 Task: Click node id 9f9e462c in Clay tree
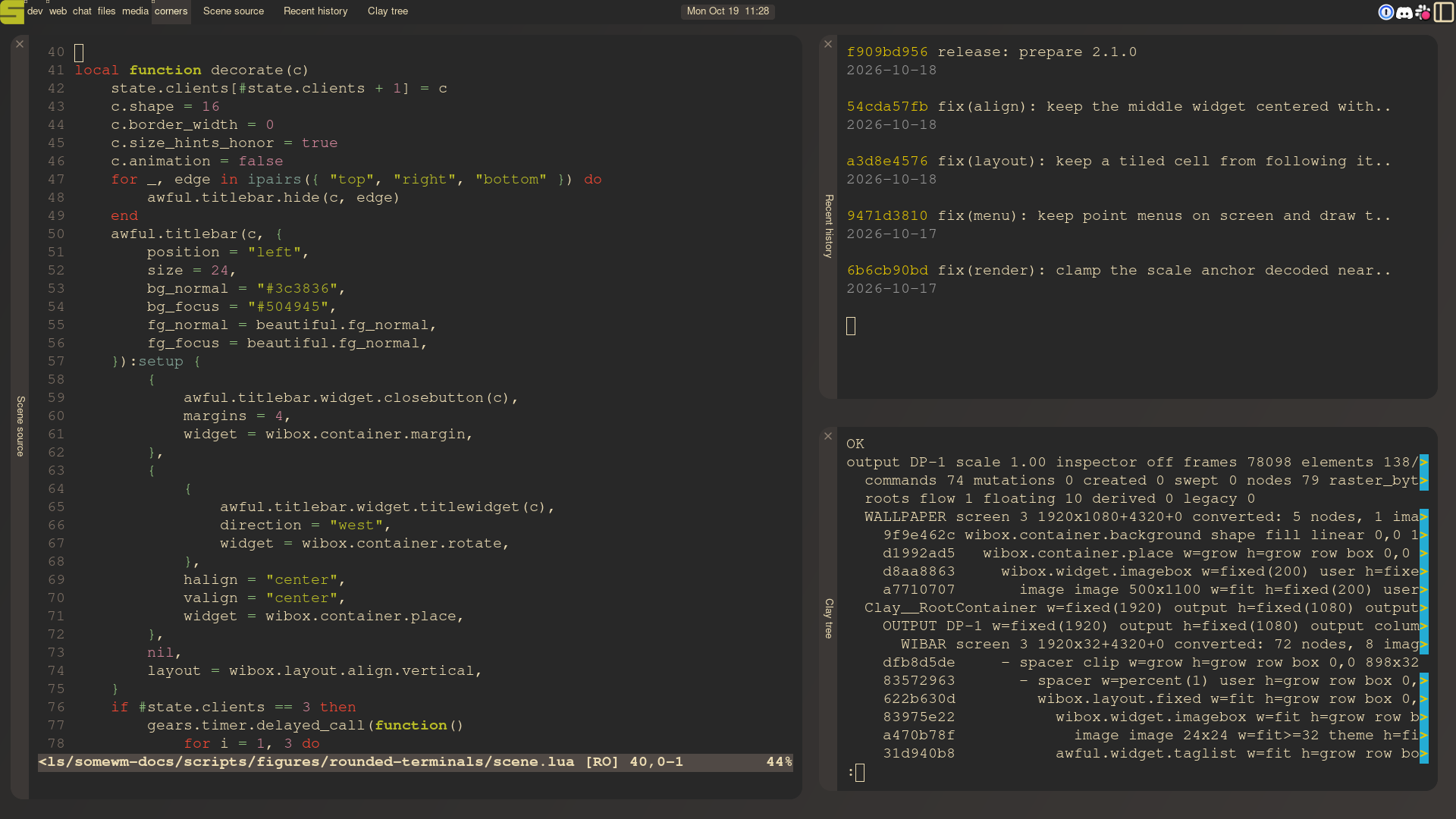919,535
